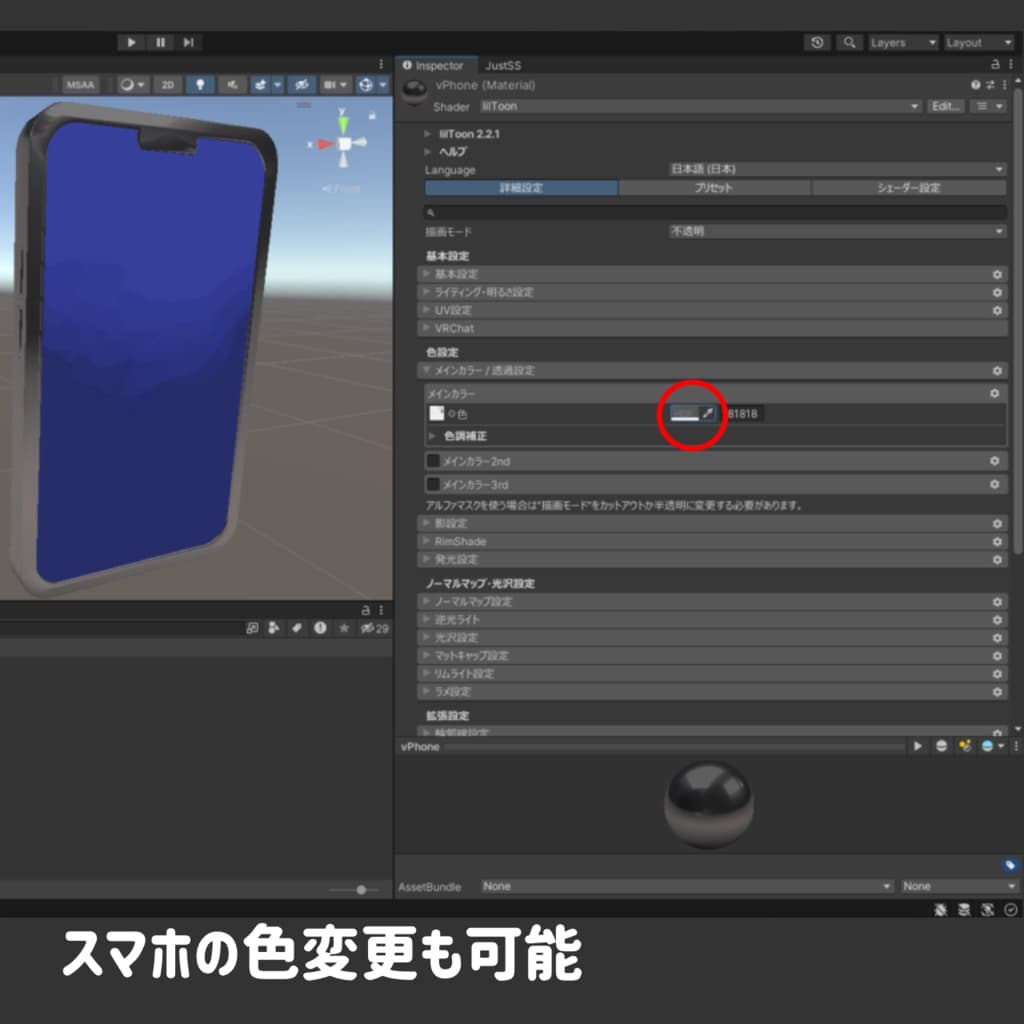Switch to the JustSS tab
1024x1024 pixels.
504,64
